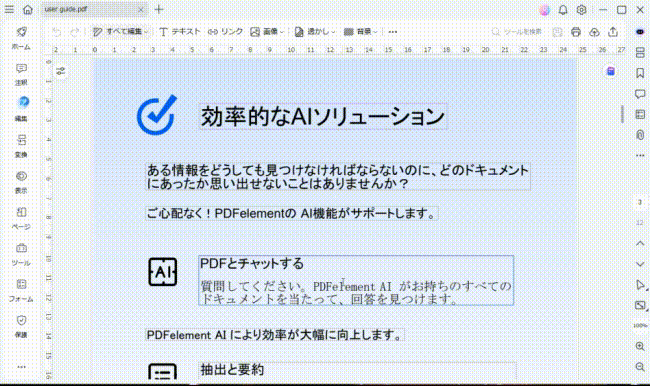Insert a link with リンク tool
This screenshot has height=386, width=650.
click(x=226, y=32)
